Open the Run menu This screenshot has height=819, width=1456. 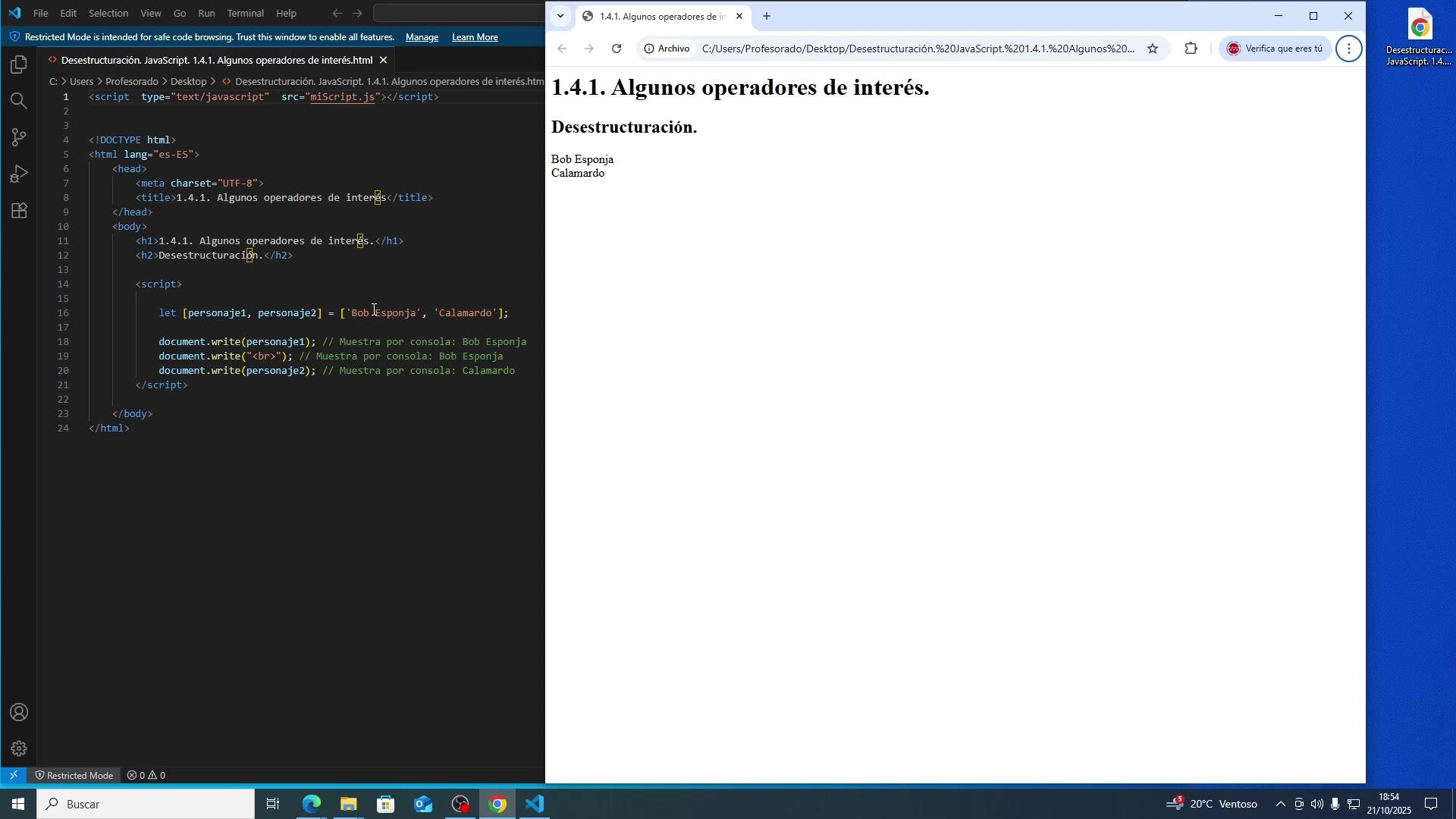[206, 13]
